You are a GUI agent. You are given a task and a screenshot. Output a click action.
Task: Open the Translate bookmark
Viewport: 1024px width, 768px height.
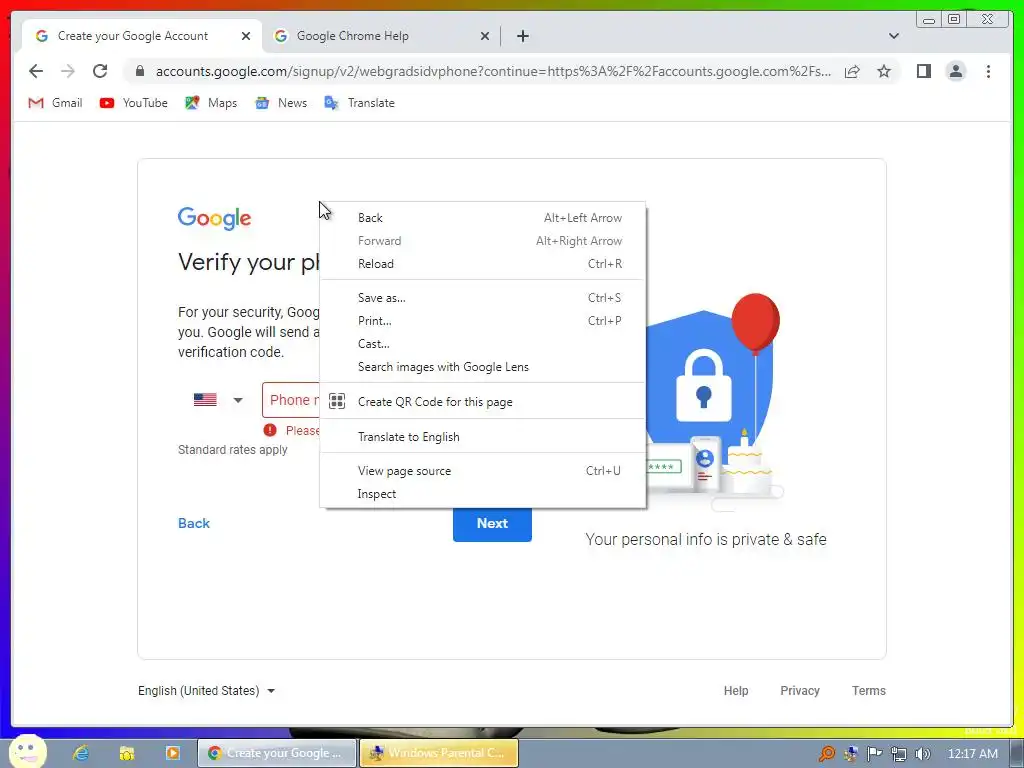(360, 103)
